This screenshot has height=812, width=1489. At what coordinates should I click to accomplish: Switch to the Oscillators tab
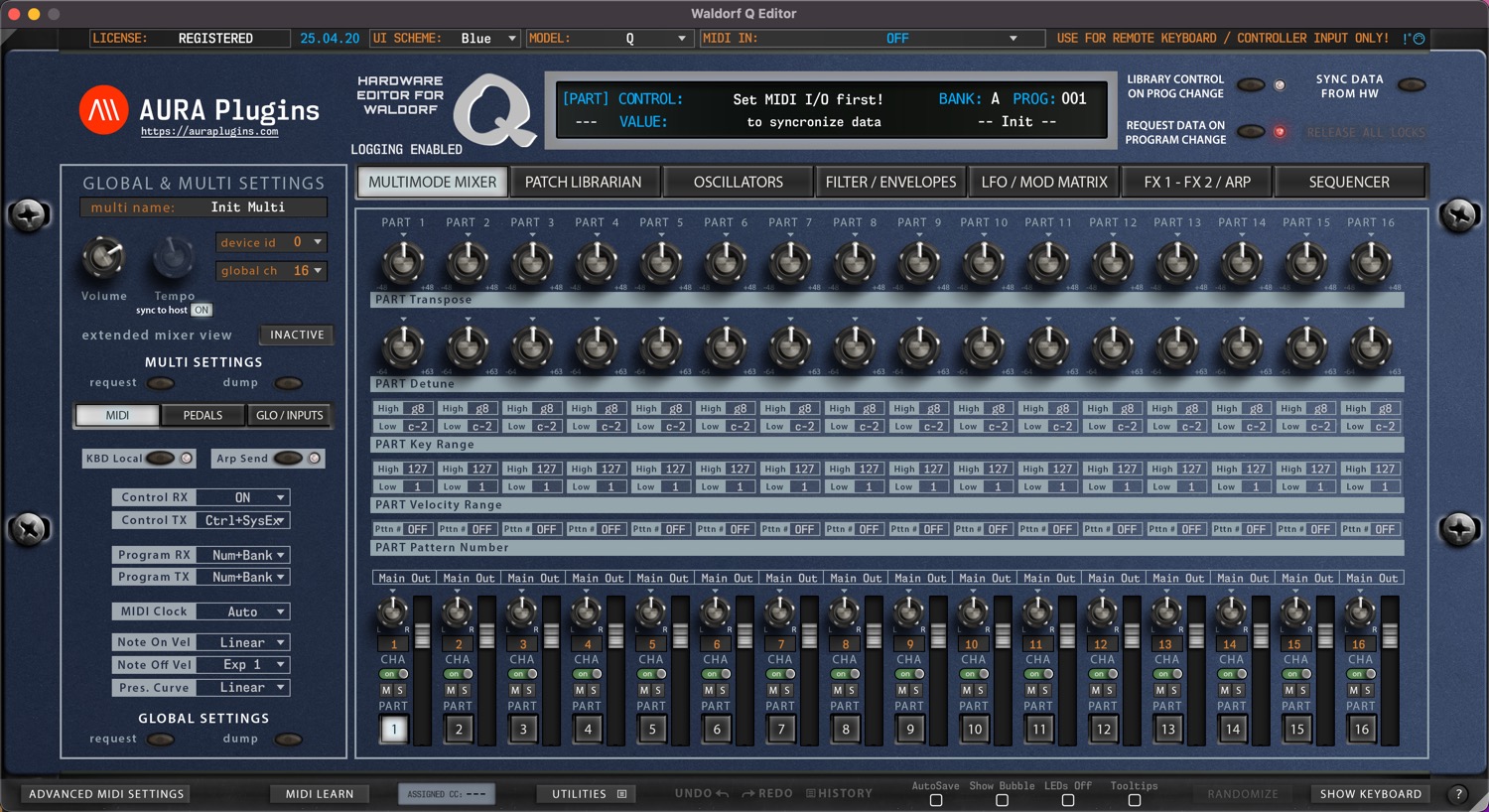coord(739,183)
